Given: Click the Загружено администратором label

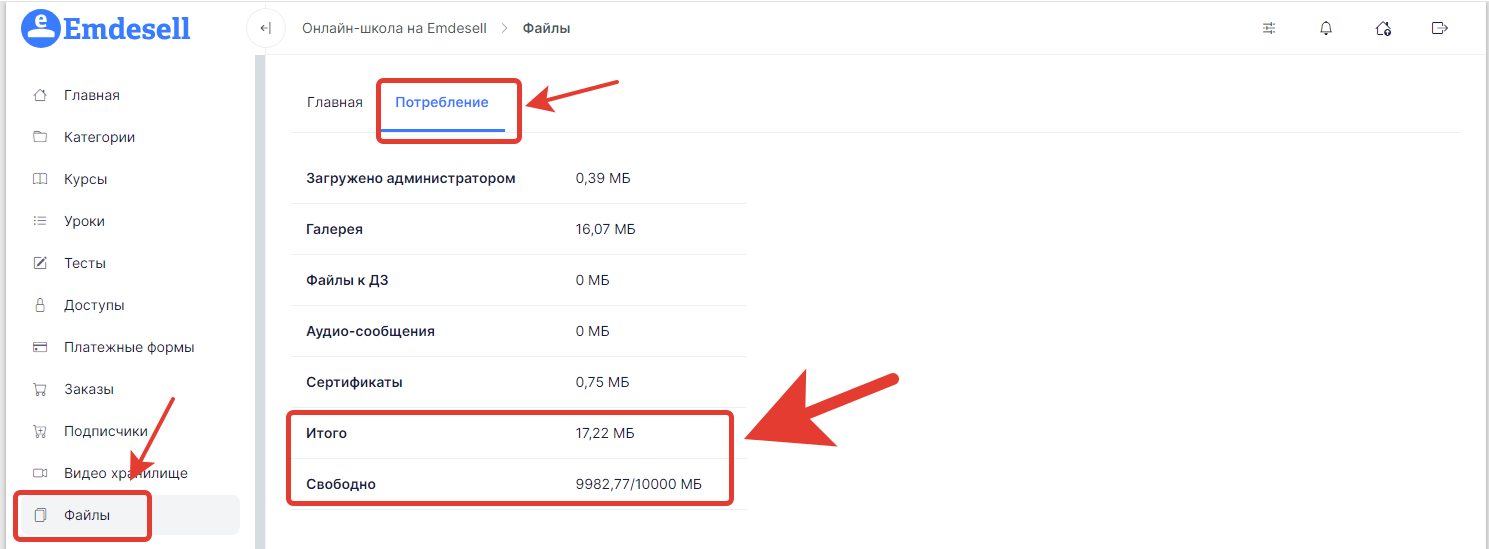Looking at the screenshot, I should coord(411,178).
